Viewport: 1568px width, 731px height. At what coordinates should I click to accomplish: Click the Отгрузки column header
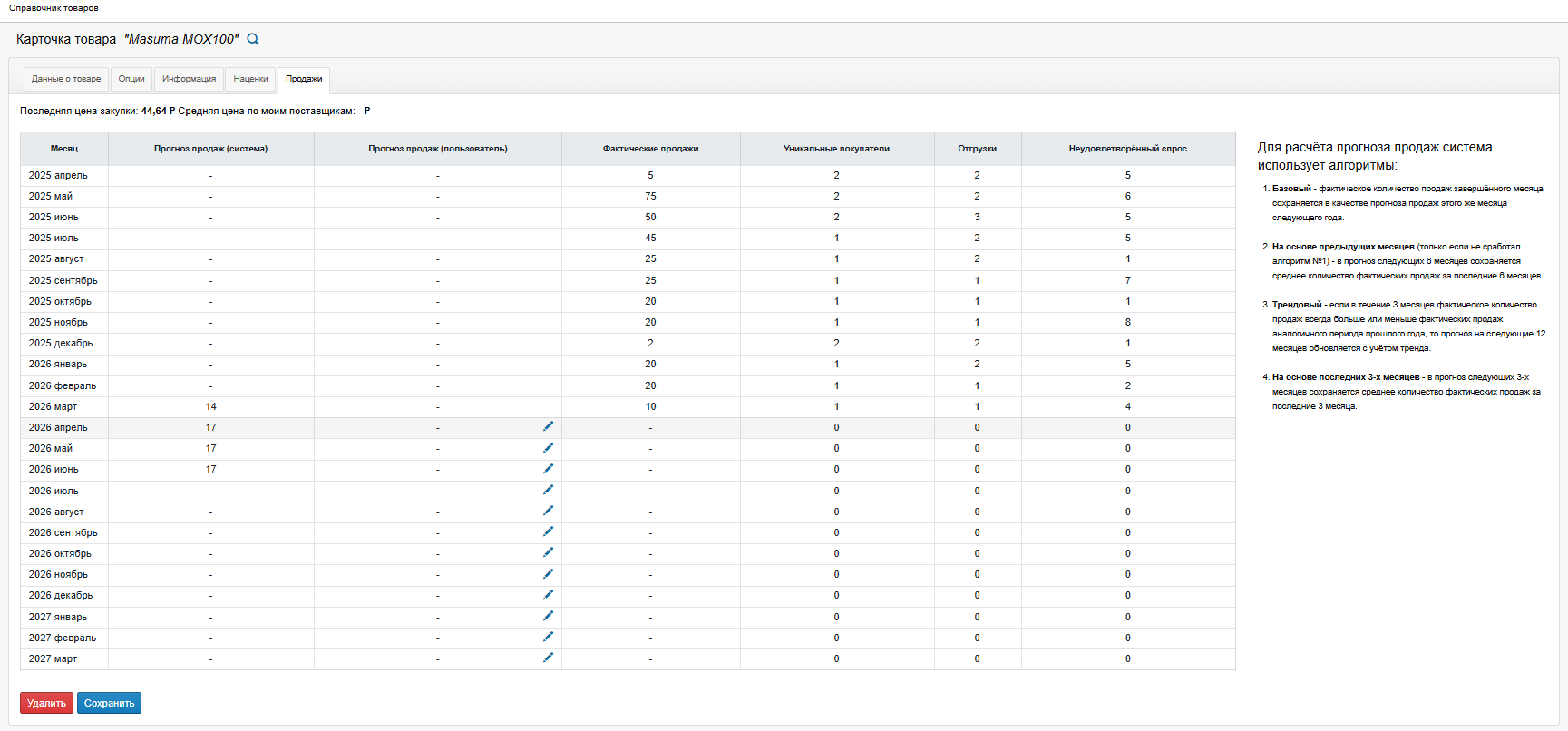click(x=977, y=149)
